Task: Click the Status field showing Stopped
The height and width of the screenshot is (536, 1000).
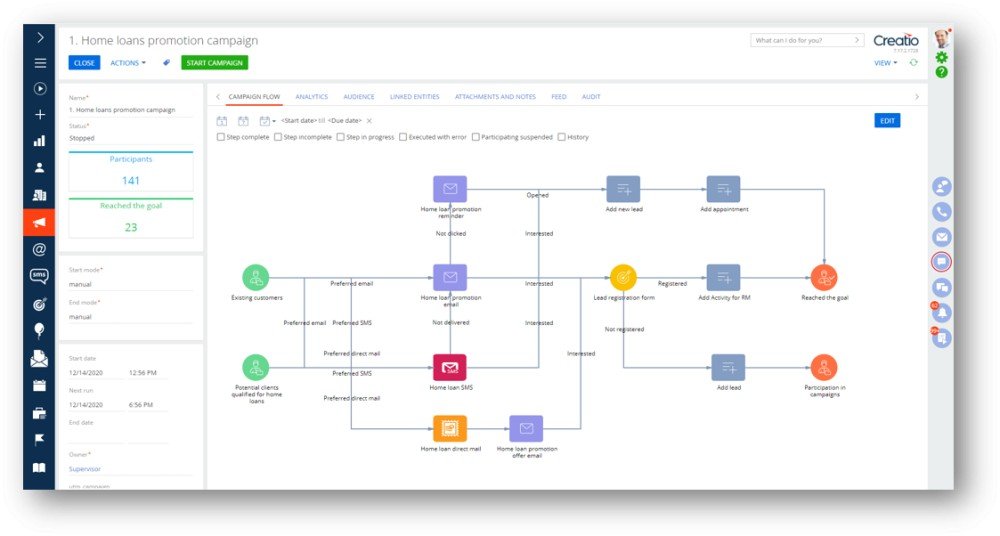Action: (x=131, y=138)
